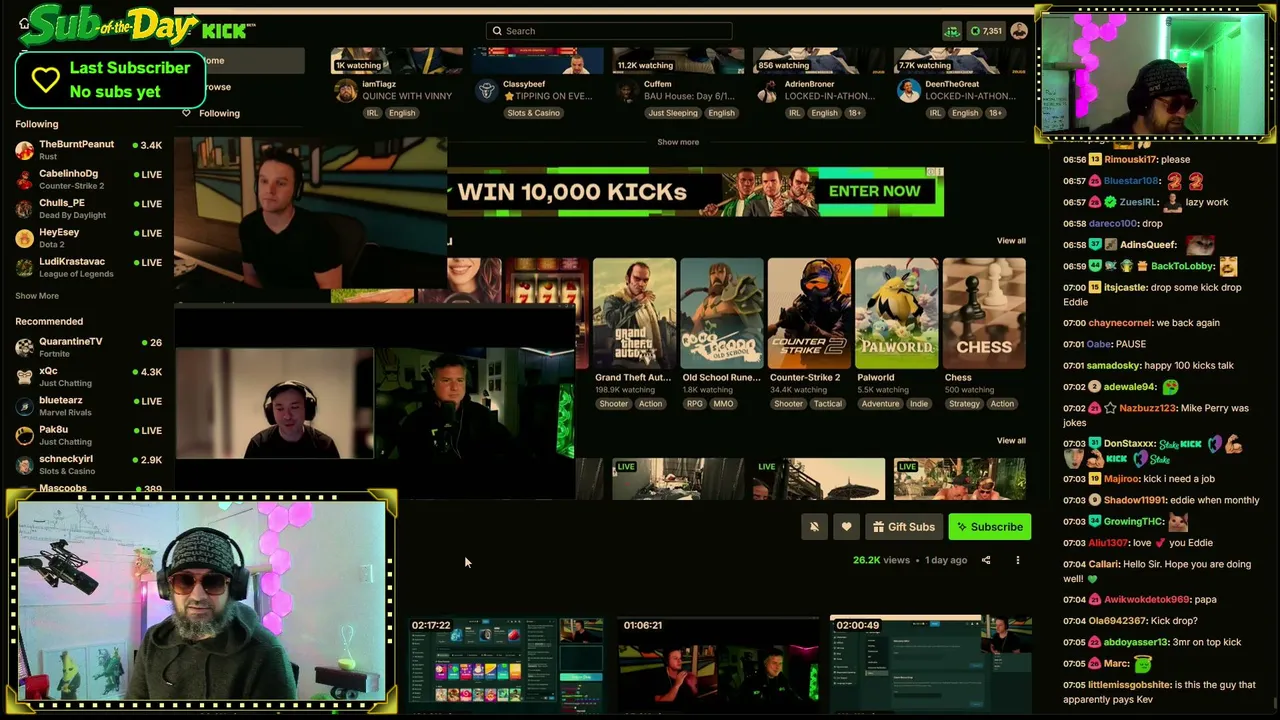Select the MMO tag under Old School RuneScape
This screenshot has height=720, width=1280.
pyautogui.click(x=723, y=404)
